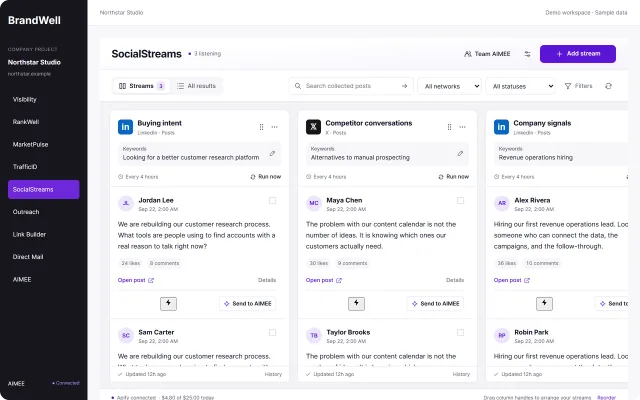This screenshot has width=640, height=400.
Task: Open the Filters options
Action: click(x=578, y=86)
